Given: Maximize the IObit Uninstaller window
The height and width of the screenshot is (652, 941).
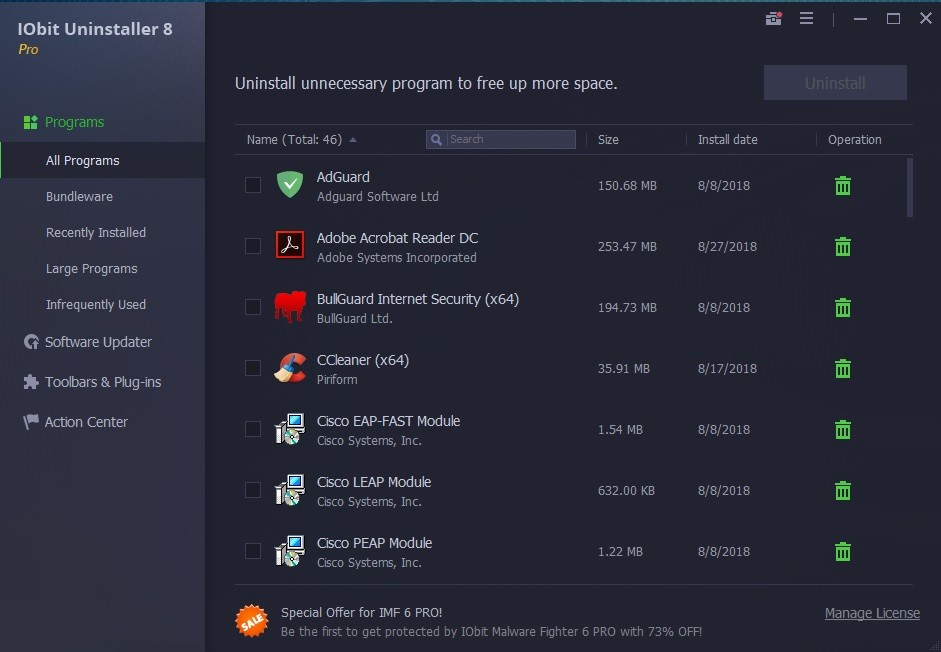Looking at the screenshot, I should point(893,19).
